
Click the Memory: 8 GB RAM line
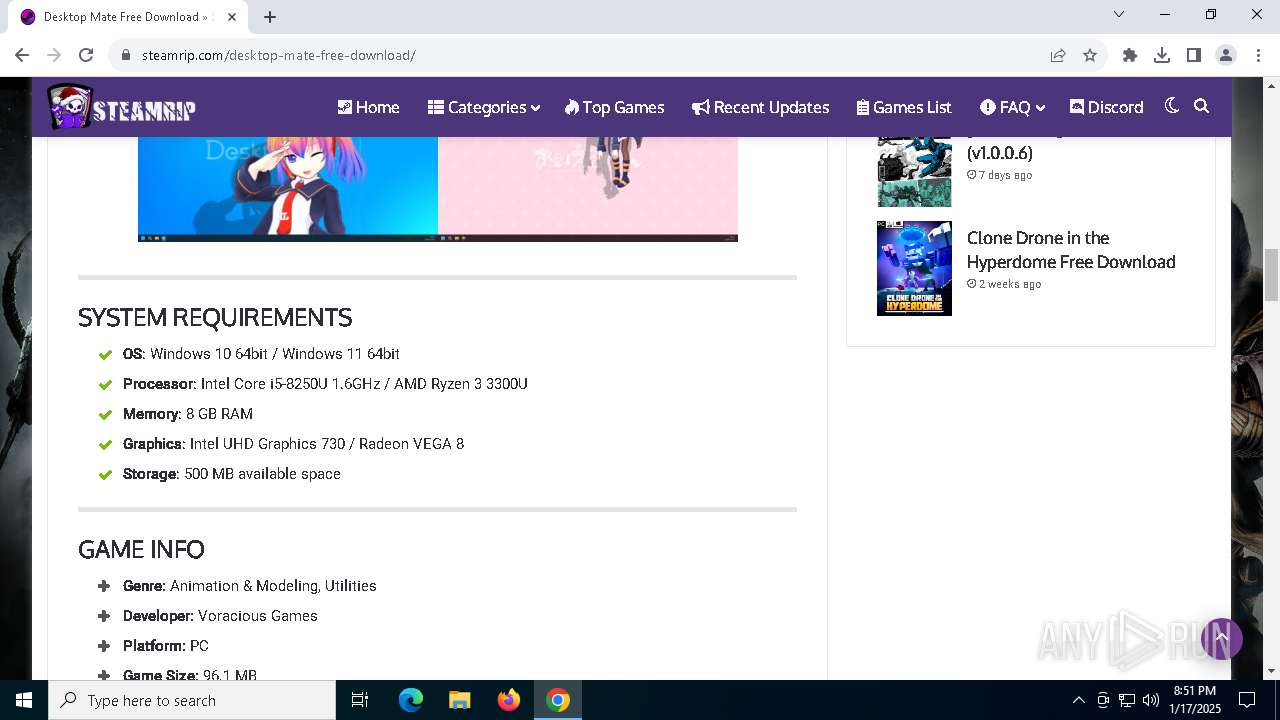click(x=188, y=414)
